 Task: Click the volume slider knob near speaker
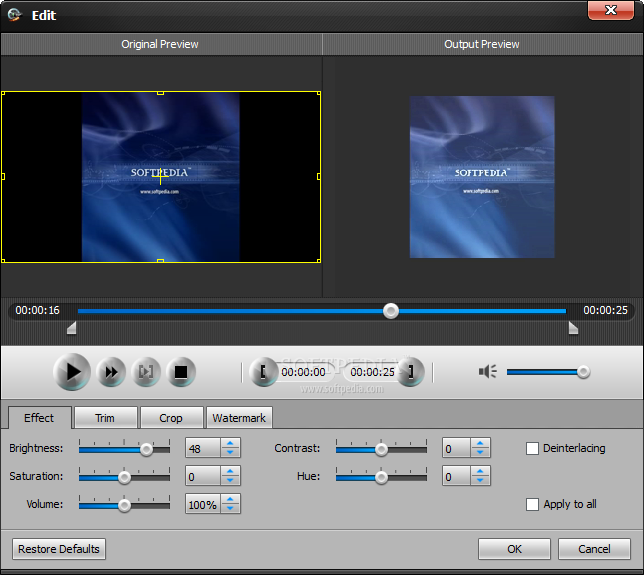(x=583, y=372)
